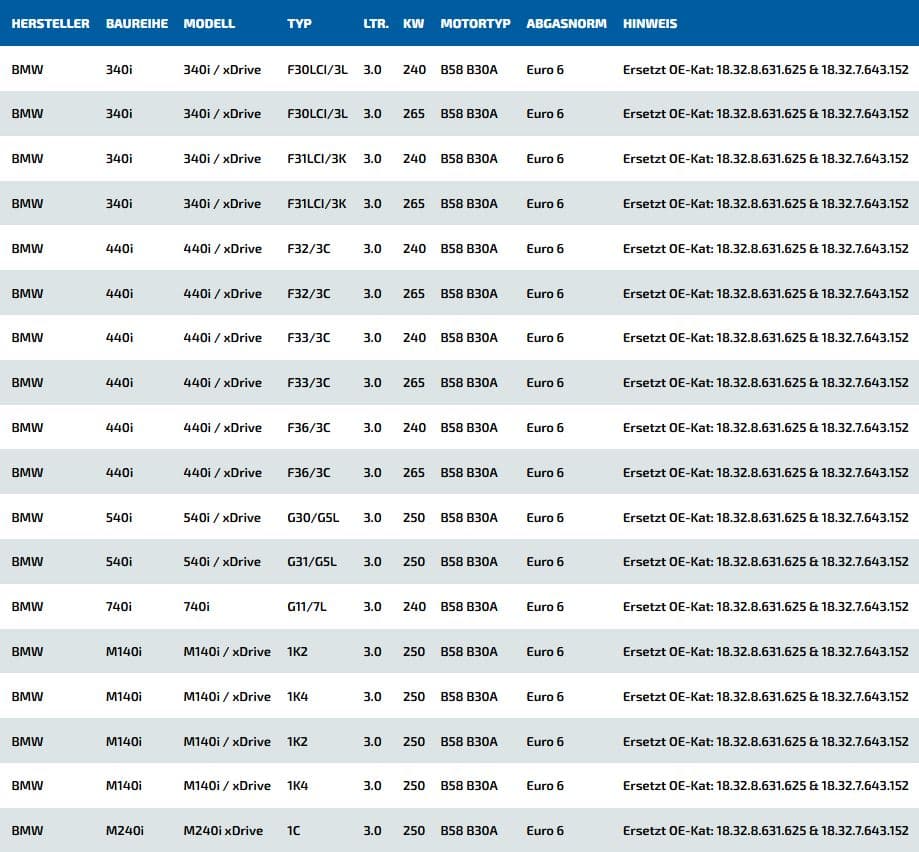Click BMW in the G30/G5L row
This screenshot has height=852, width=919.
coord(27,517)
